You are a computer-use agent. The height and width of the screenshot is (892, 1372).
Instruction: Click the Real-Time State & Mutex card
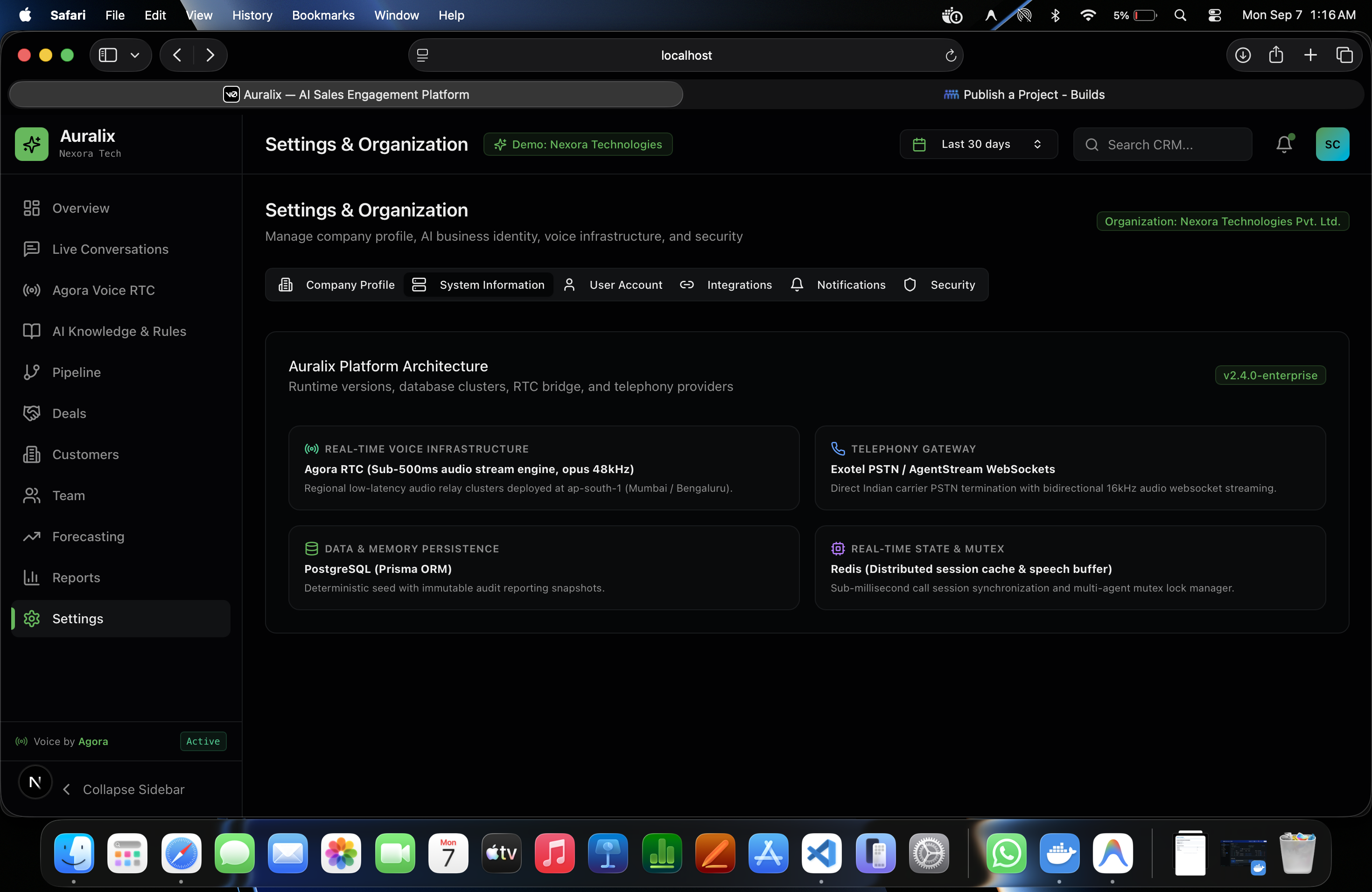[1070, 568]
